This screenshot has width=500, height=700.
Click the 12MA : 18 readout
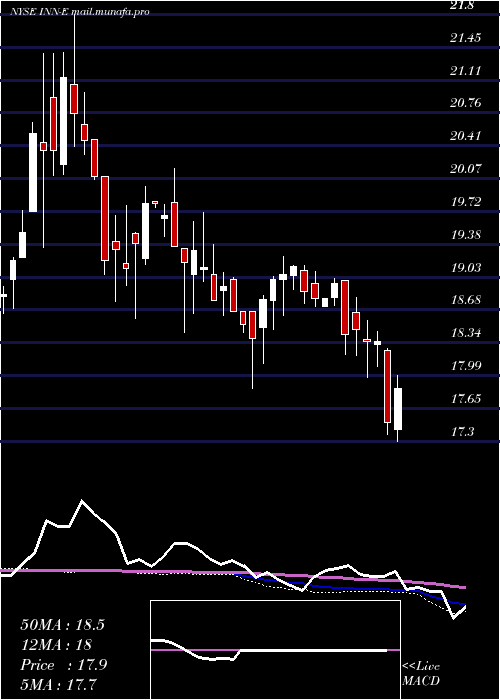(56, 645)
